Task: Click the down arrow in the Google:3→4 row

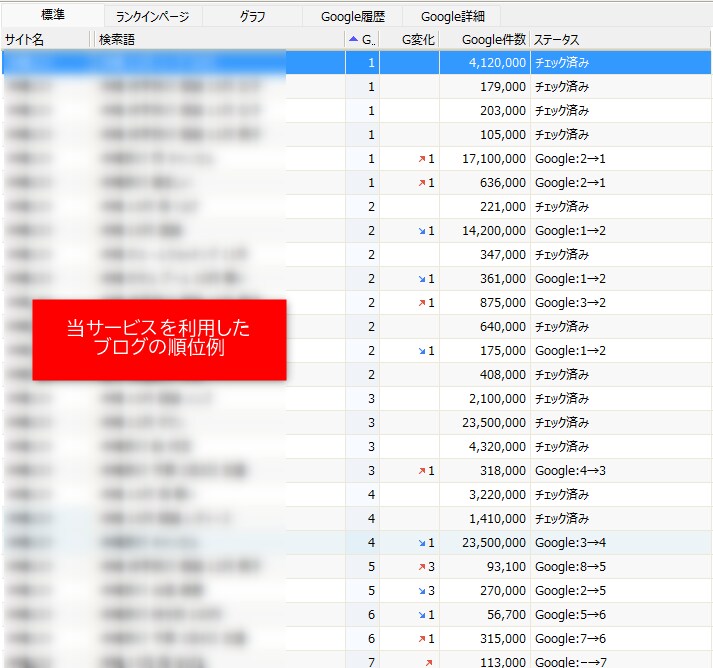Action: [x=422, y=543]
